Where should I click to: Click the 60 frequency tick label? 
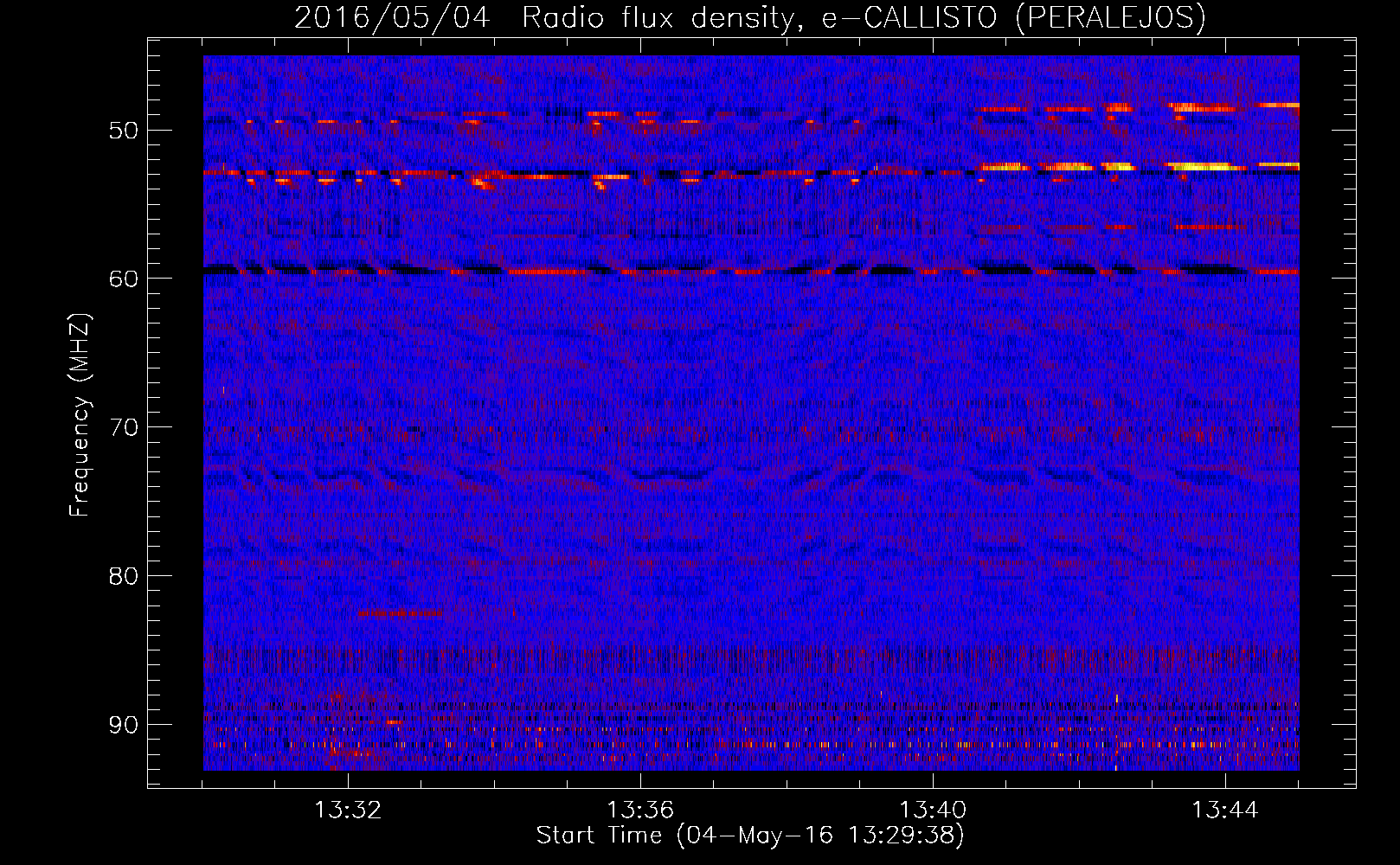[124, 279]
